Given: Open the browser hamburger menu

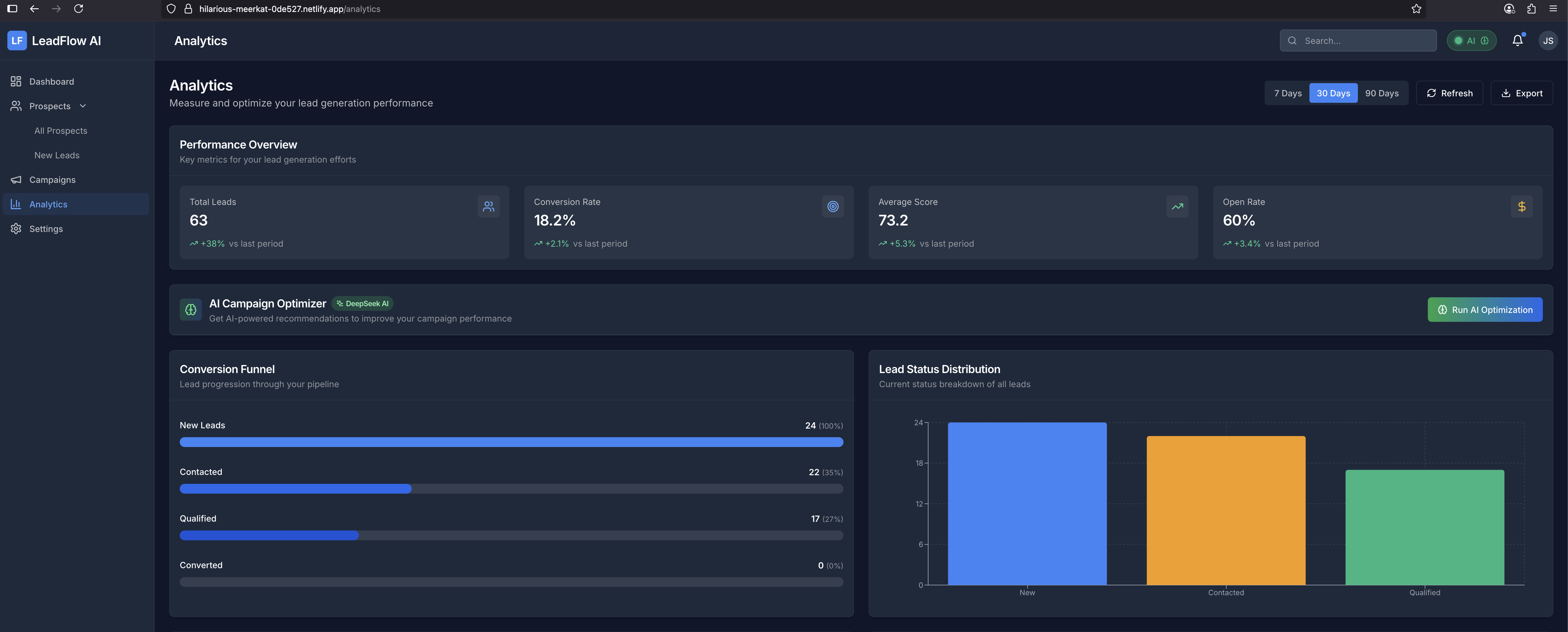Looking at the screenshot, I should point(1553,9).
